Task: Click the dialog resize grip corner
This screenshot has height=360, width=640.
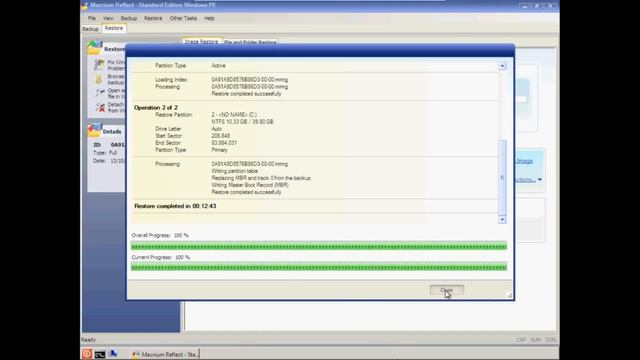Action: coord(510,295)
